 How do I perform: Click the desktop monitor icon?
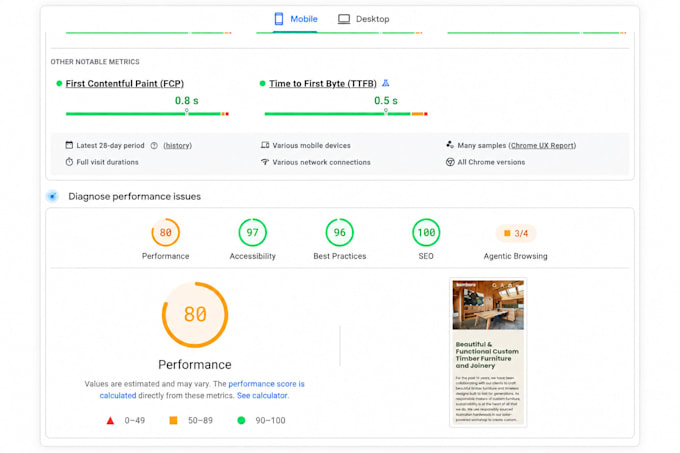[x=344, y=19]
